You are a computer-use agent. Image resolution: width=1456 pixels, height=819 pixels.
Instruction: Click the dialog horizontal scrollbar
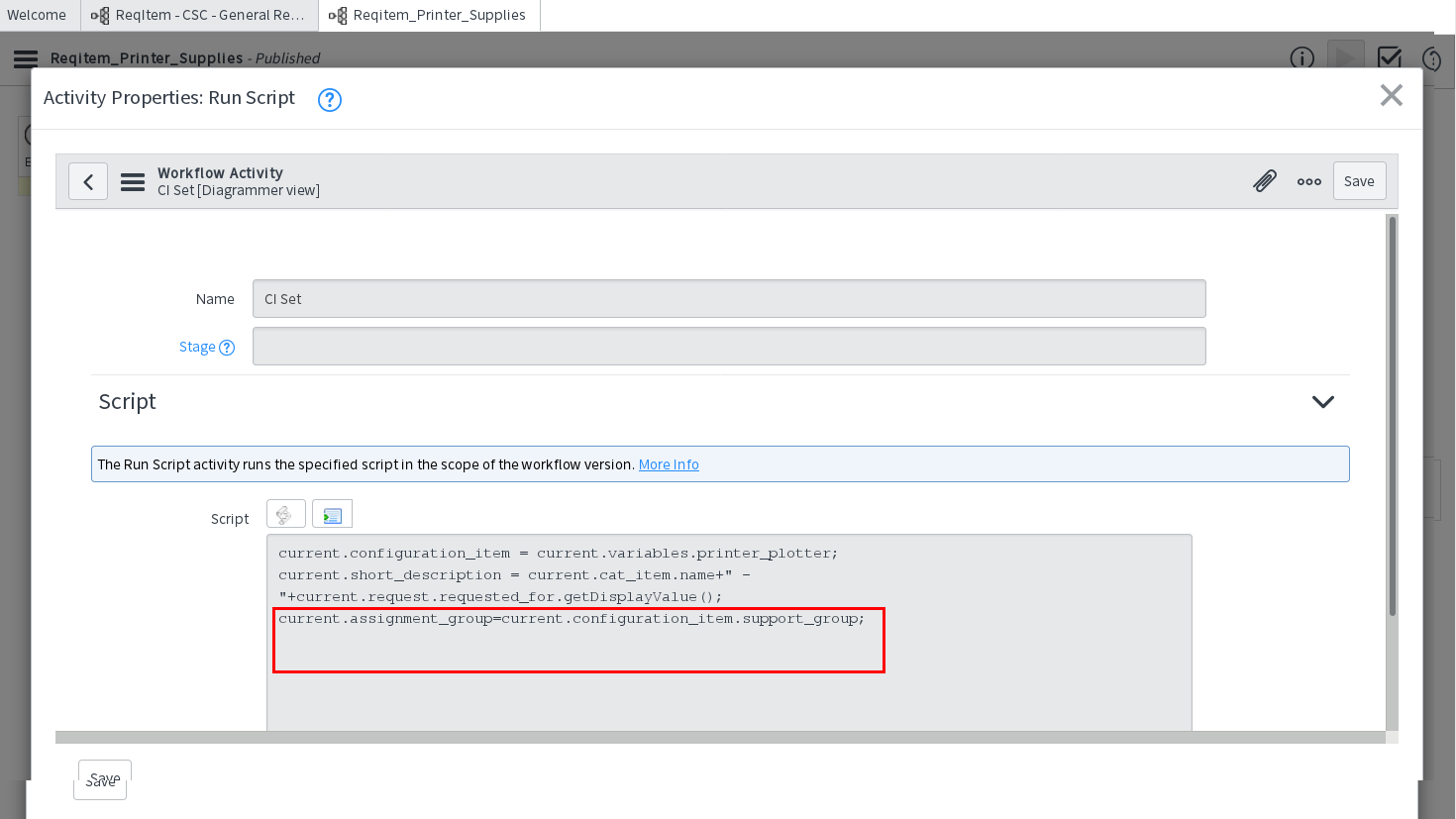(x=720, y=737)
